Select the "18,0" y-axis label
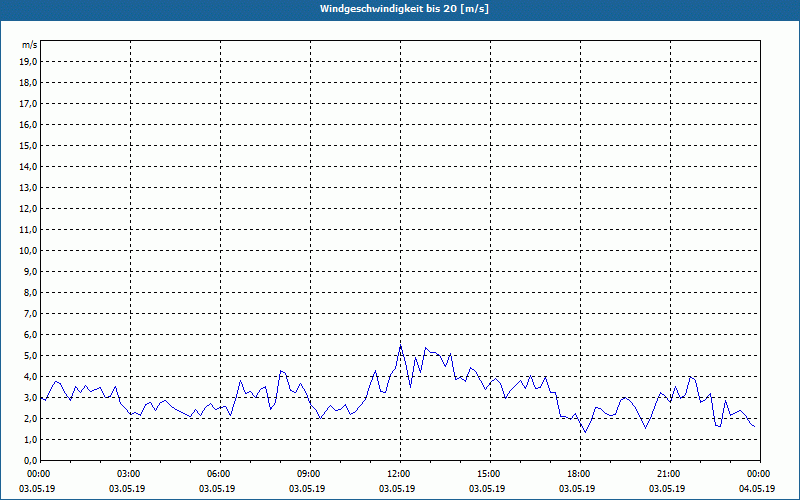This screenshot has width=800, height=500. 28,83
